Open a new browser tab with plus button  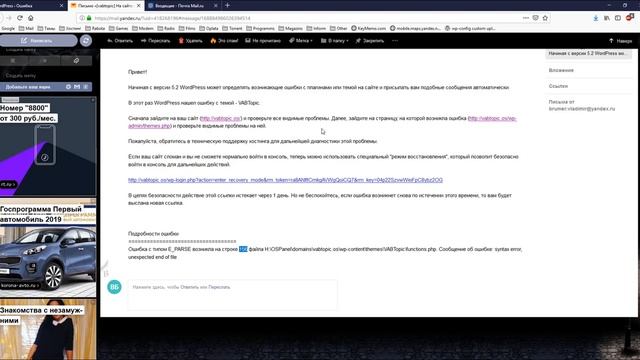pyautogui.click(x=227, y=5)
